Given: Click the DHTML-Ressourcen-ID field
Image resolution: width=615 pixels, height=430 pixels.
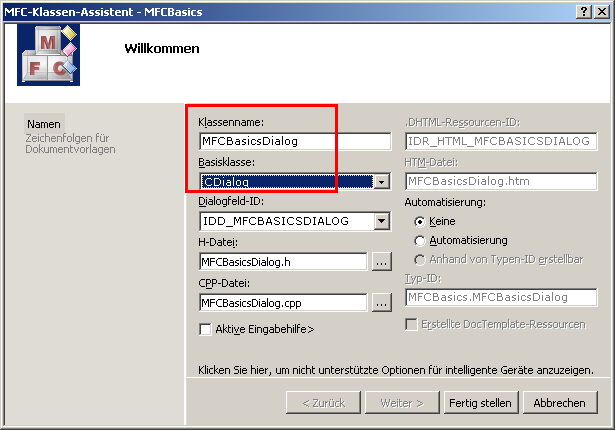Looking at the screenshot, I should (501, 141).
